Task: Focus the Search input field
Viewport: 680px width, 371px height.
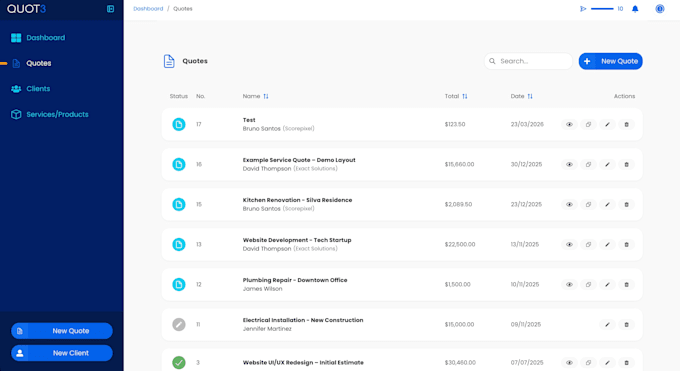Action: click(x=528, y=61)
